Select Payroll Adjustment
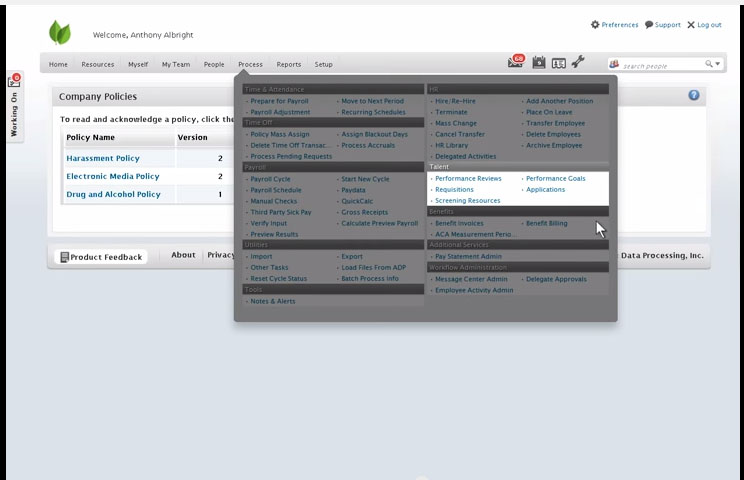Image resolution: width=744 pixels, height=480 pixels. [x=280, y=112]
